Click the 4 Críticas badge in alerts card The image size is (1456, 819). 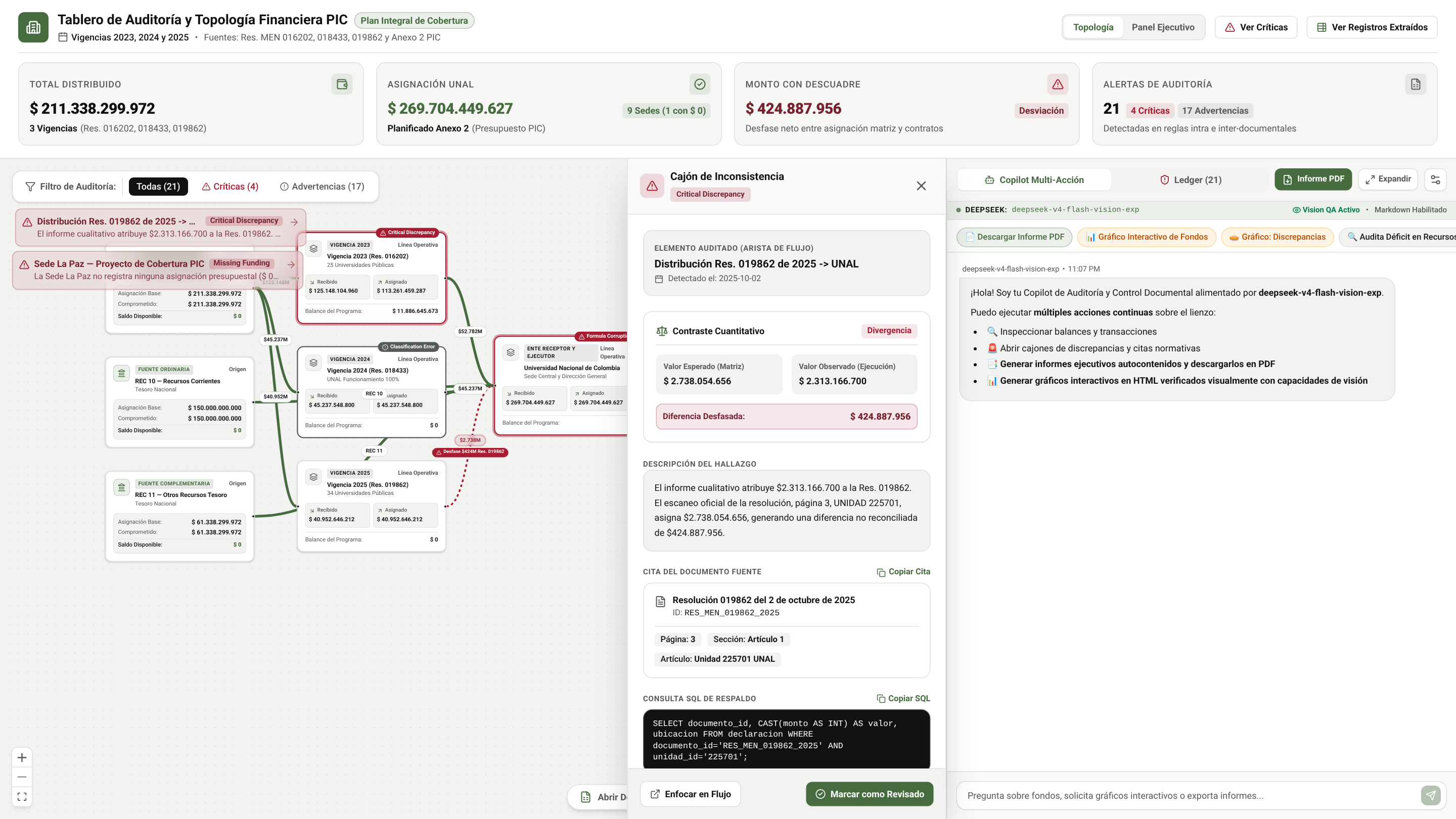tap(1150, 111)
